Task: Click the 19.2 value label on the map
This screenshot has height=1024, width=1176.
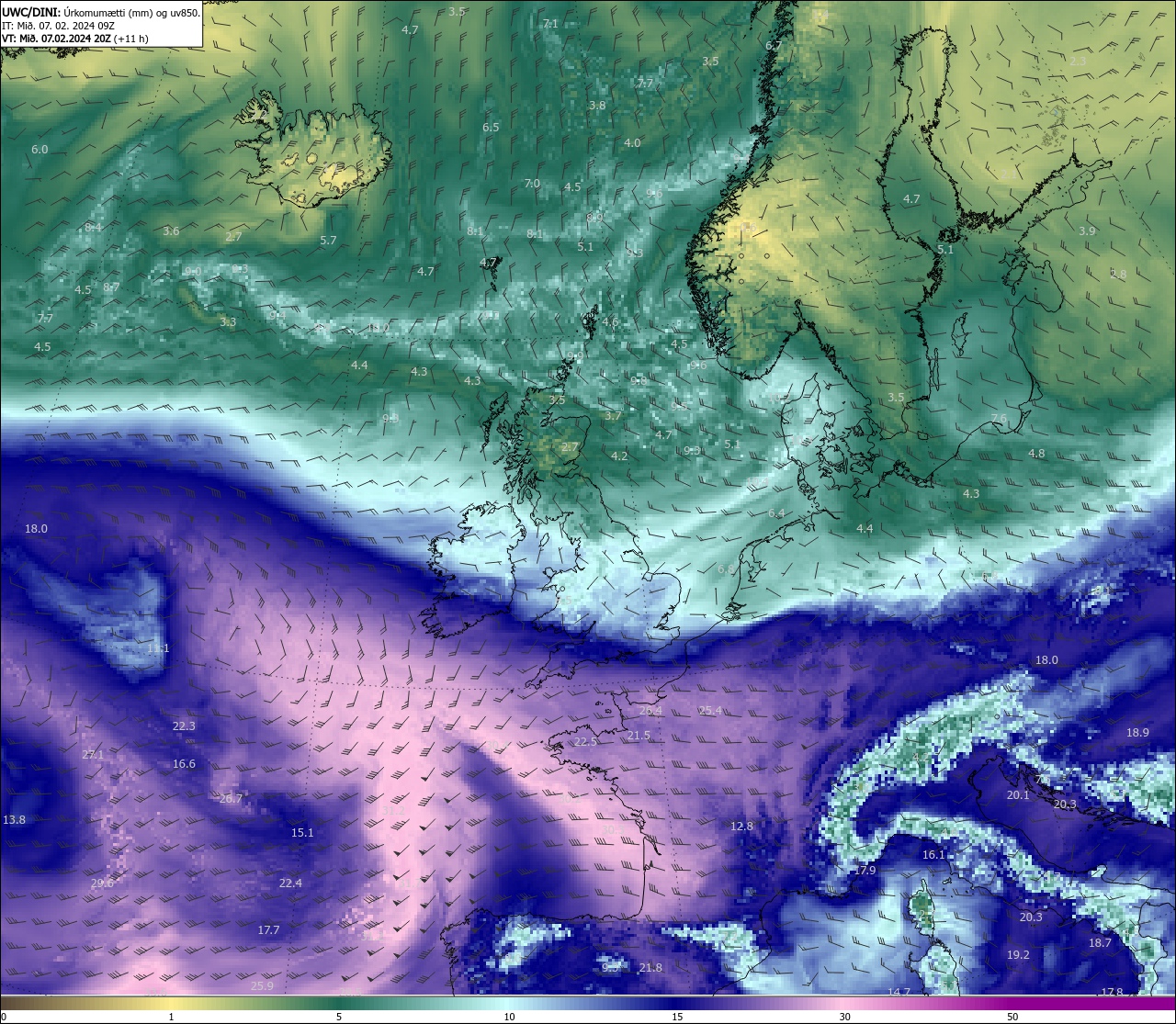Action: pos(1018,955)
